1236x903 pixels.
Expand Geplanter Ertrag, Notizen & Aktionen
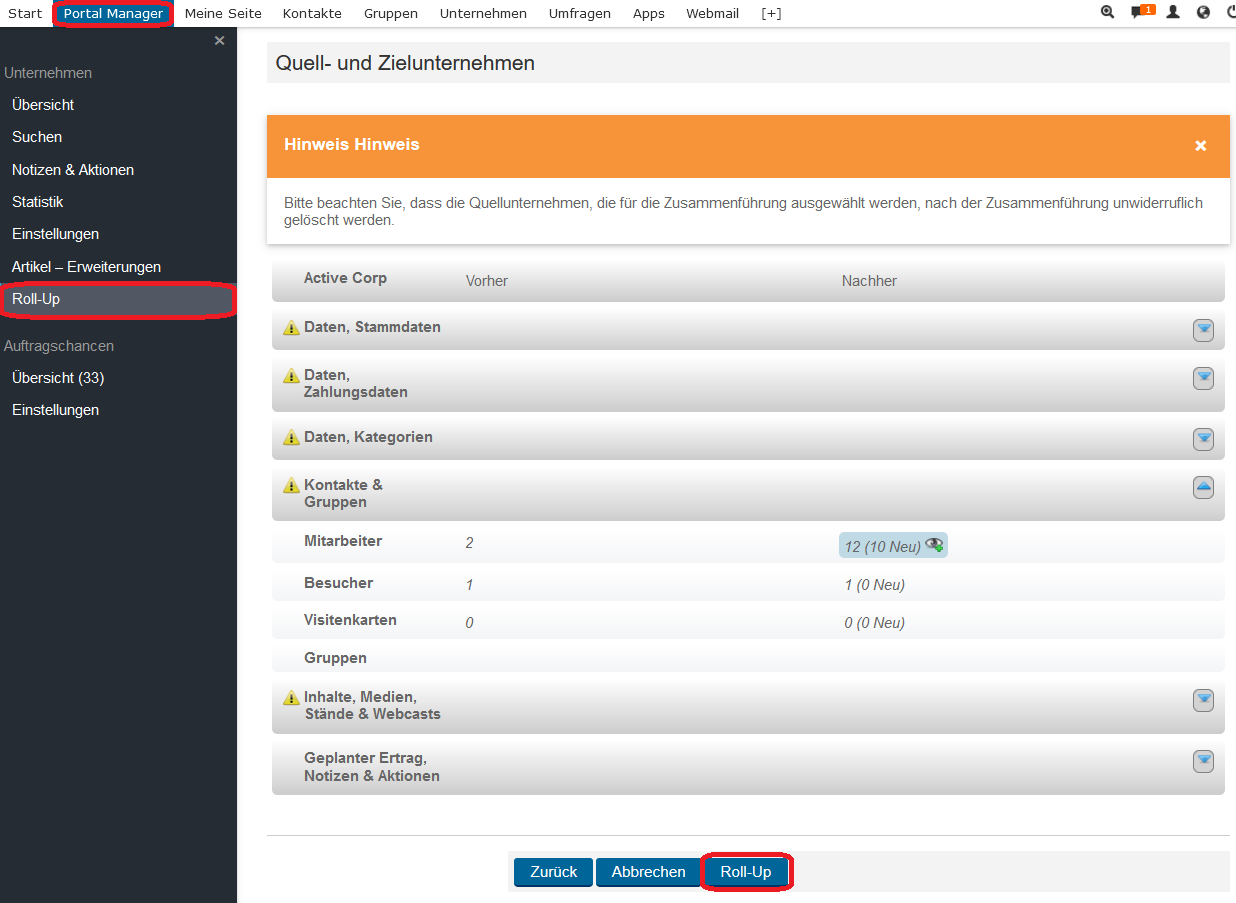pos(1203,761)
